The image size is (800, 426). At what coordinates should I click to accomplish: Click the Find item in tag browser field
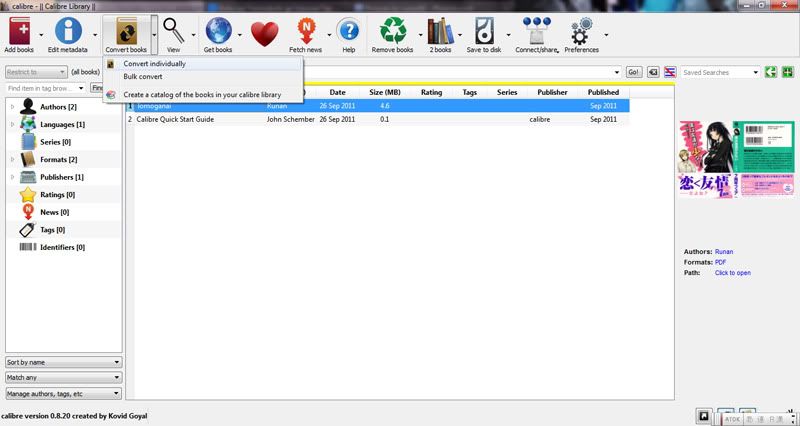point(46,88)
